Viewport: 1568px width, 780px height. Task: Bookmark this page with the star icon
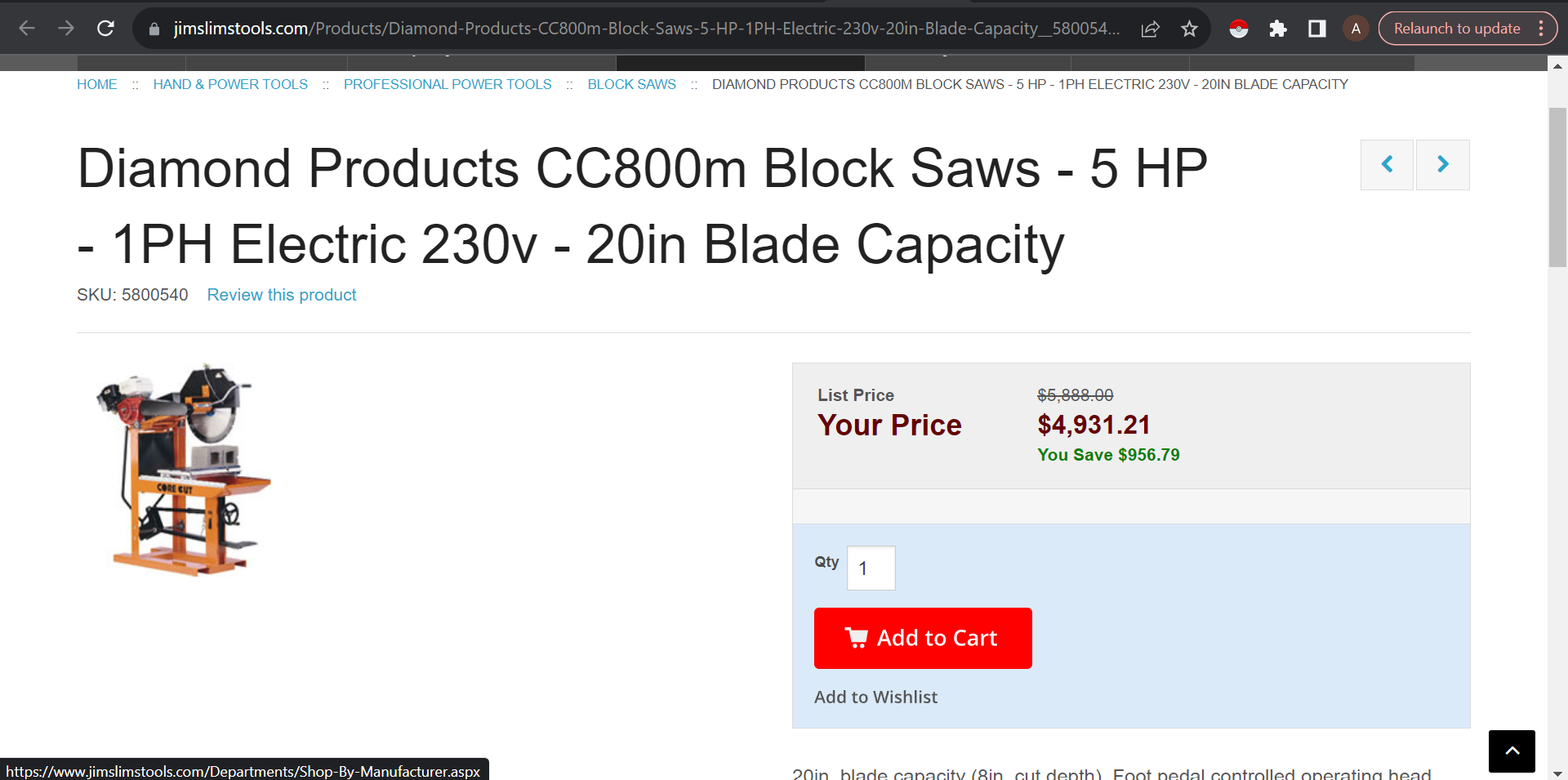(x=1190, y=27)
